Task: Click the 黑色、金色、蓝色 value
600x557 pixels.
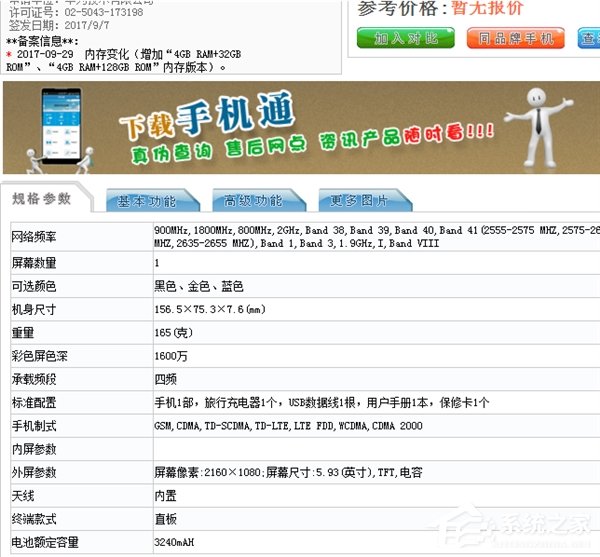Action: click(x=199, y=286)
